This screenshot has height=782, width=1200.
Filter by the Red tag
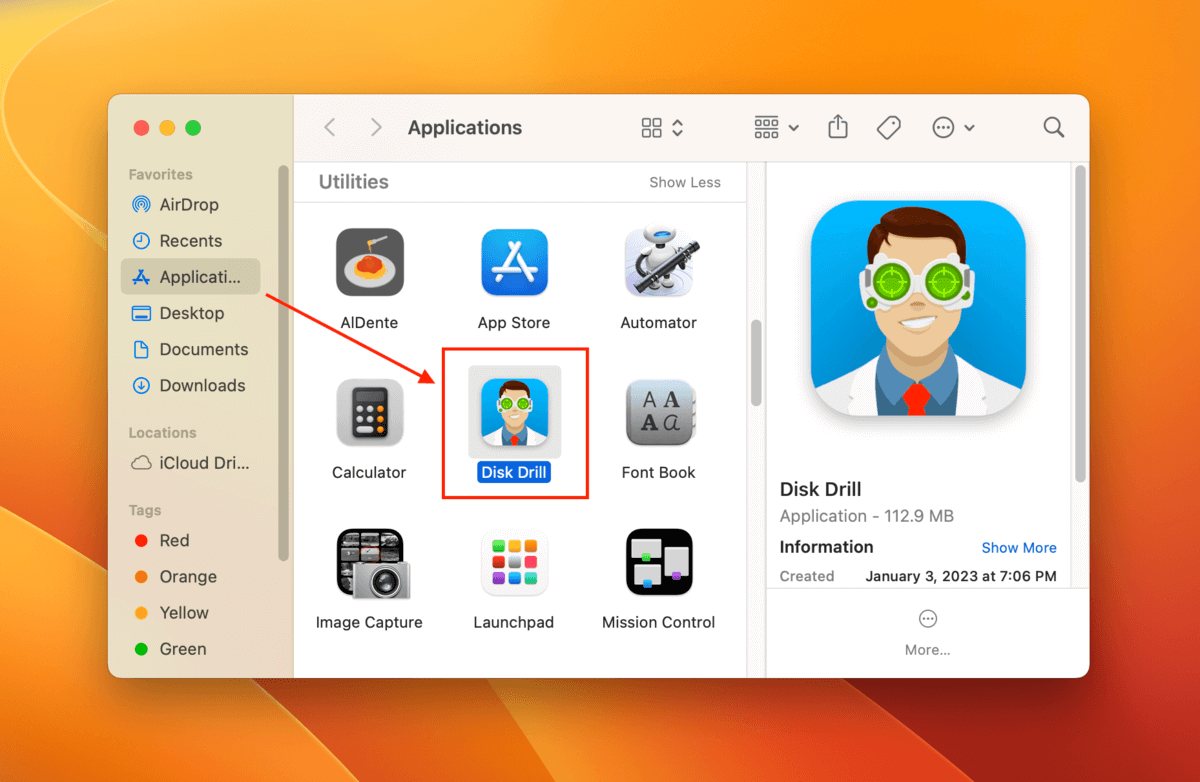(190, 540)
